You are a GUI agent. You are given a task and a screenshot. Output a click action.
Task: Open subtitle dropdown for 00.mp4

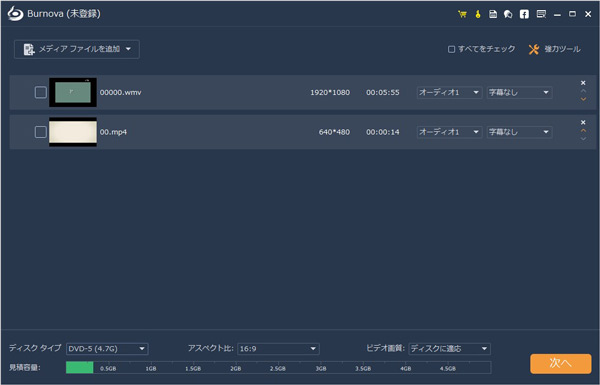pos(519,132)
